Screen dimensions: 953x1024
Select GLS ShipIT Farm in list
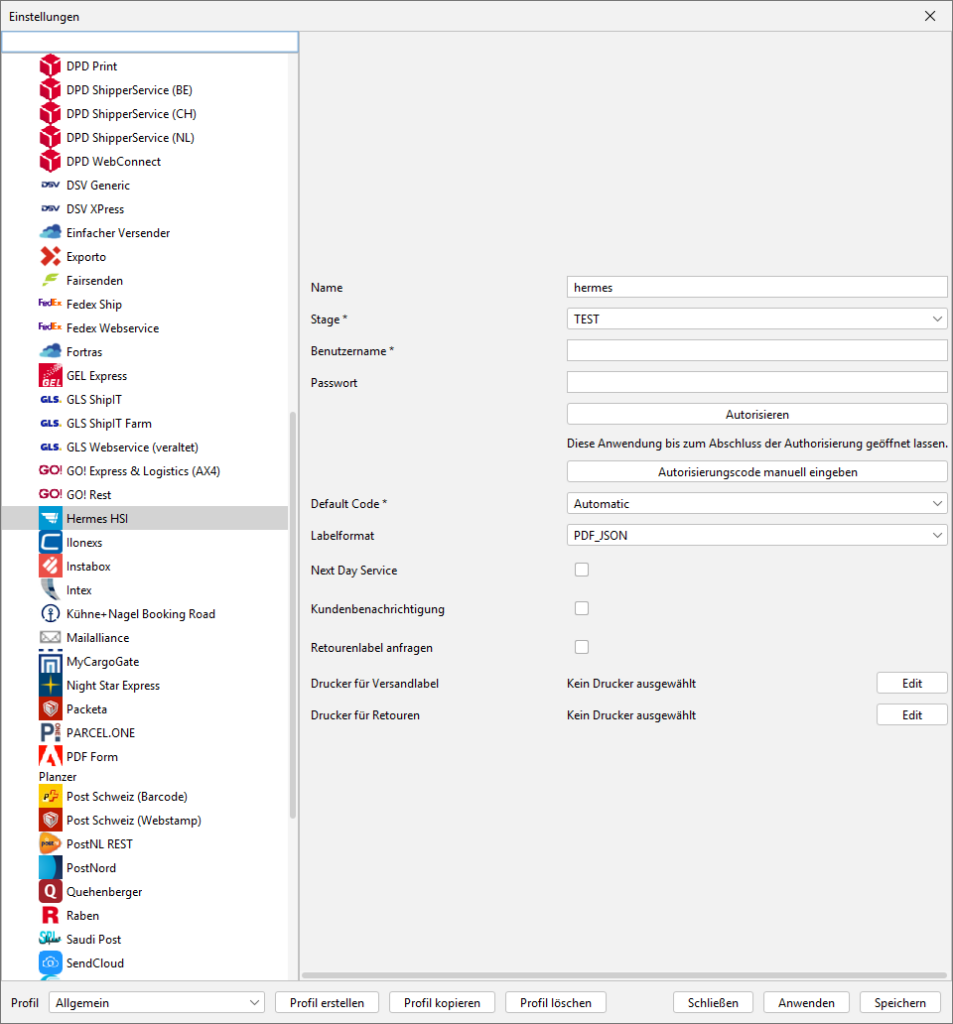coord(109,424)
